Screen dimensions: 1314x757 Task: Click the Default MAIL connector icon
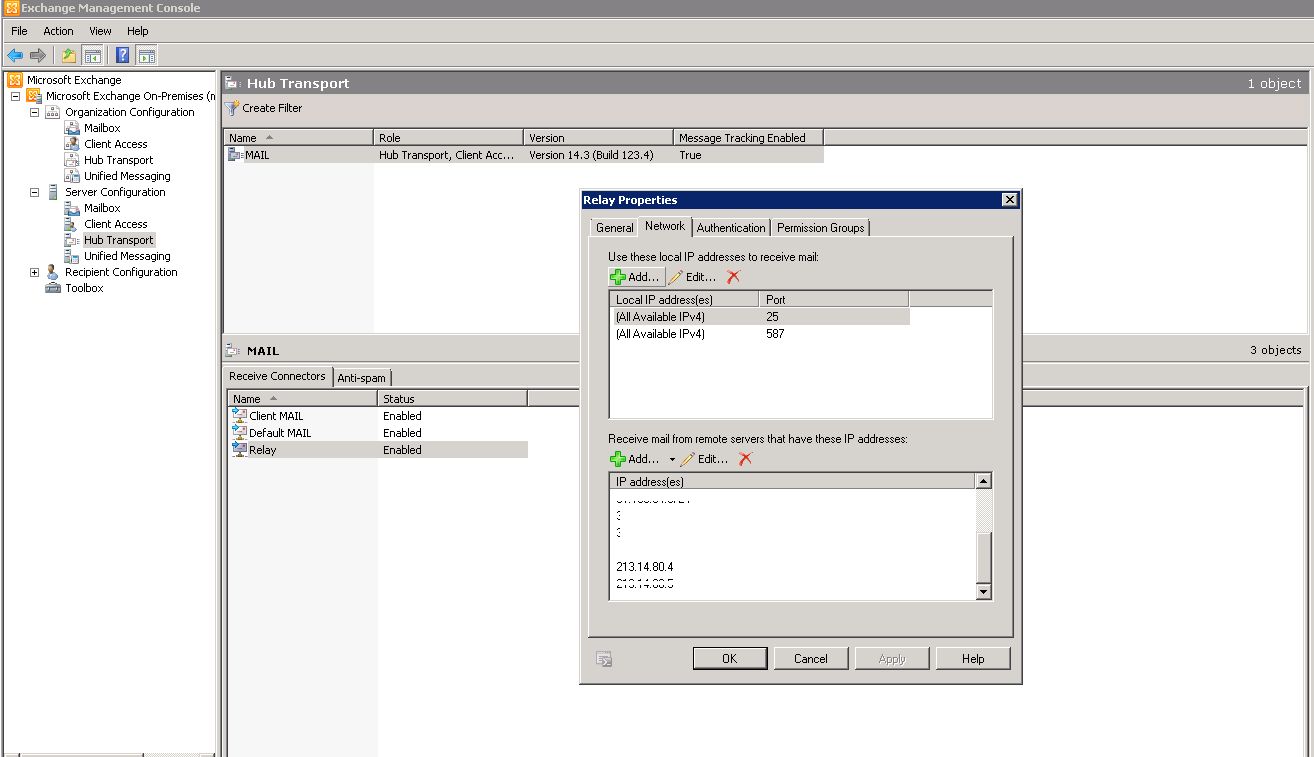pos(239,433)
